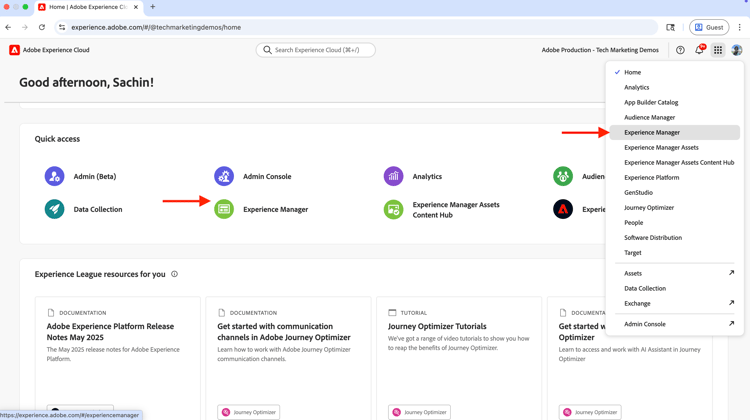Select Home in the app switcher menu
This screenshot has height=420, width=750.
[674, 72]
